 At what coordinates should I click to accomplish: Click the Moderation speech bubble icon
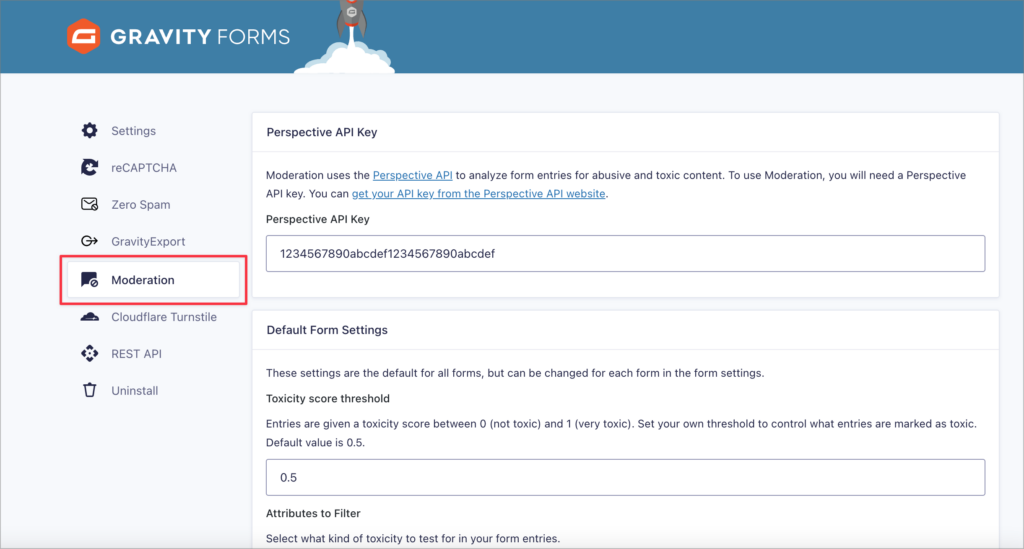[x=89, y=279]
